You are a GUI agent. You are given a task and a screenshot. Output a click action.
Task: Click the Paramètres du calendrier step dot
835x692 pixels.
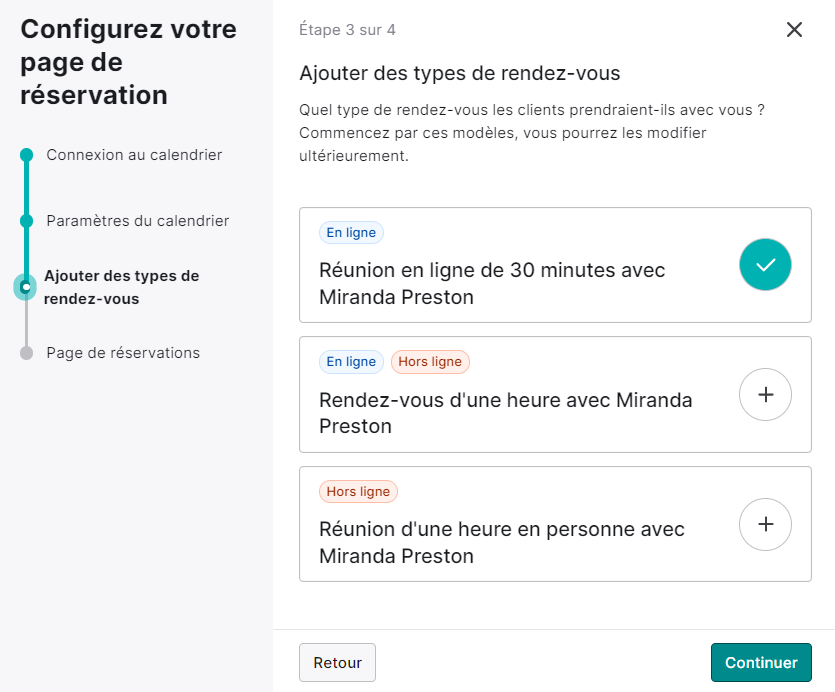[27, 221]
